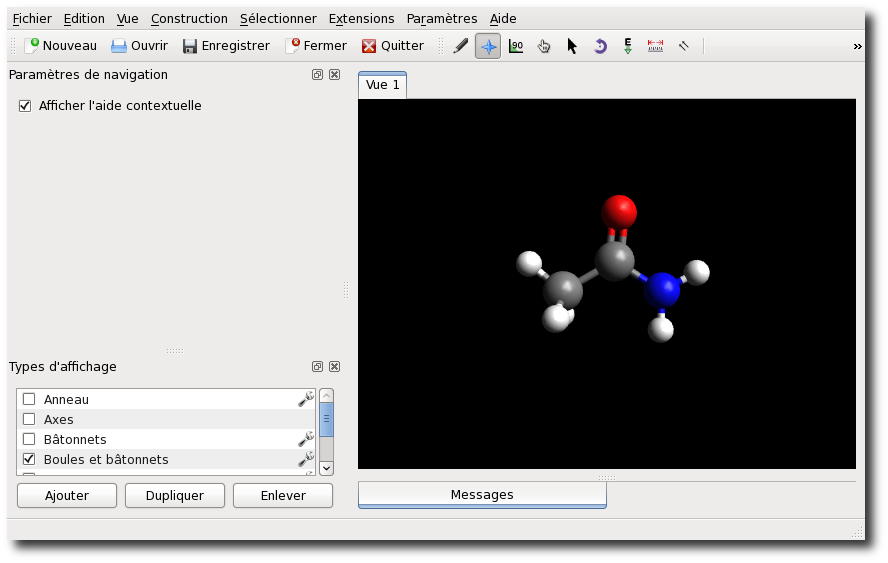Click the Ajouter button
Image resolution: width=888 pixels, height=563 pixels.
[x=67, y=495]
